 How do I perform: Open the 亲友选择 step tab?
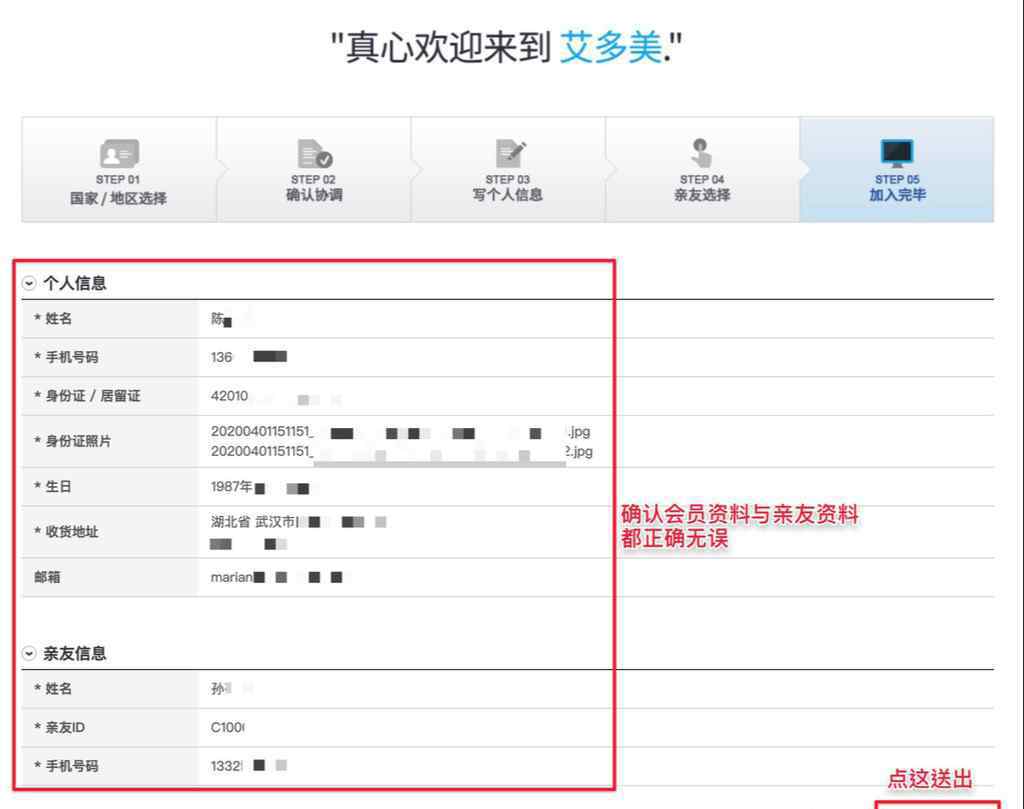[703, 170]
